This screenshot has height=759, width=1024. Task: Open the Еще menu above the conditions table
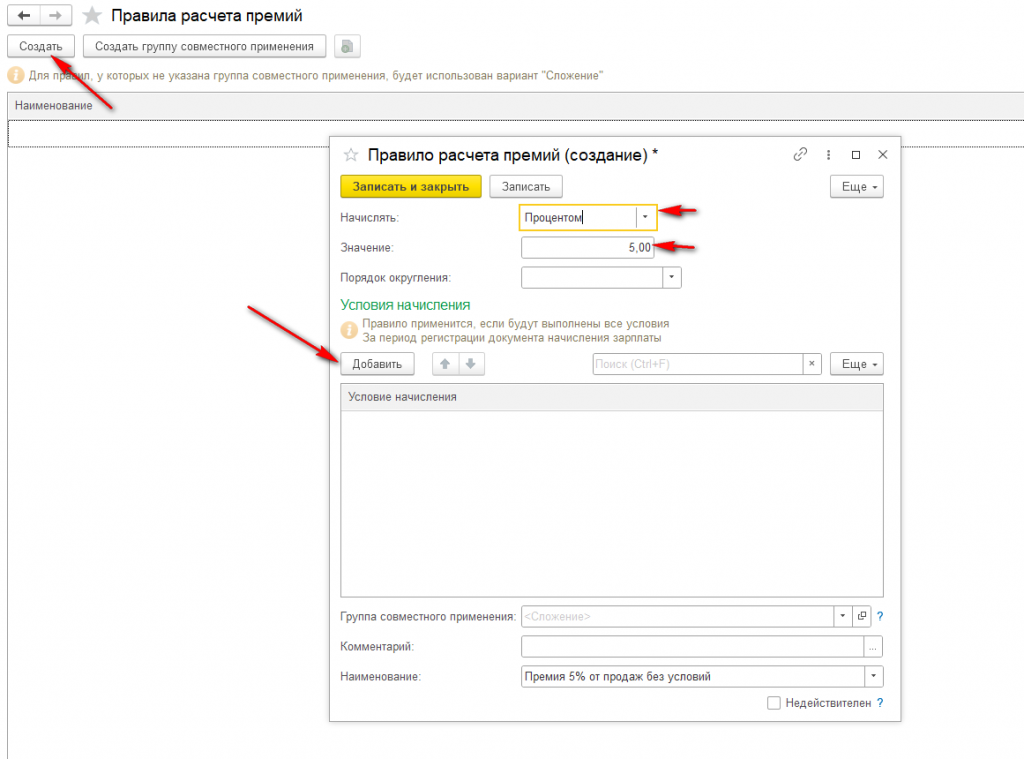click(x=857, y=364)
